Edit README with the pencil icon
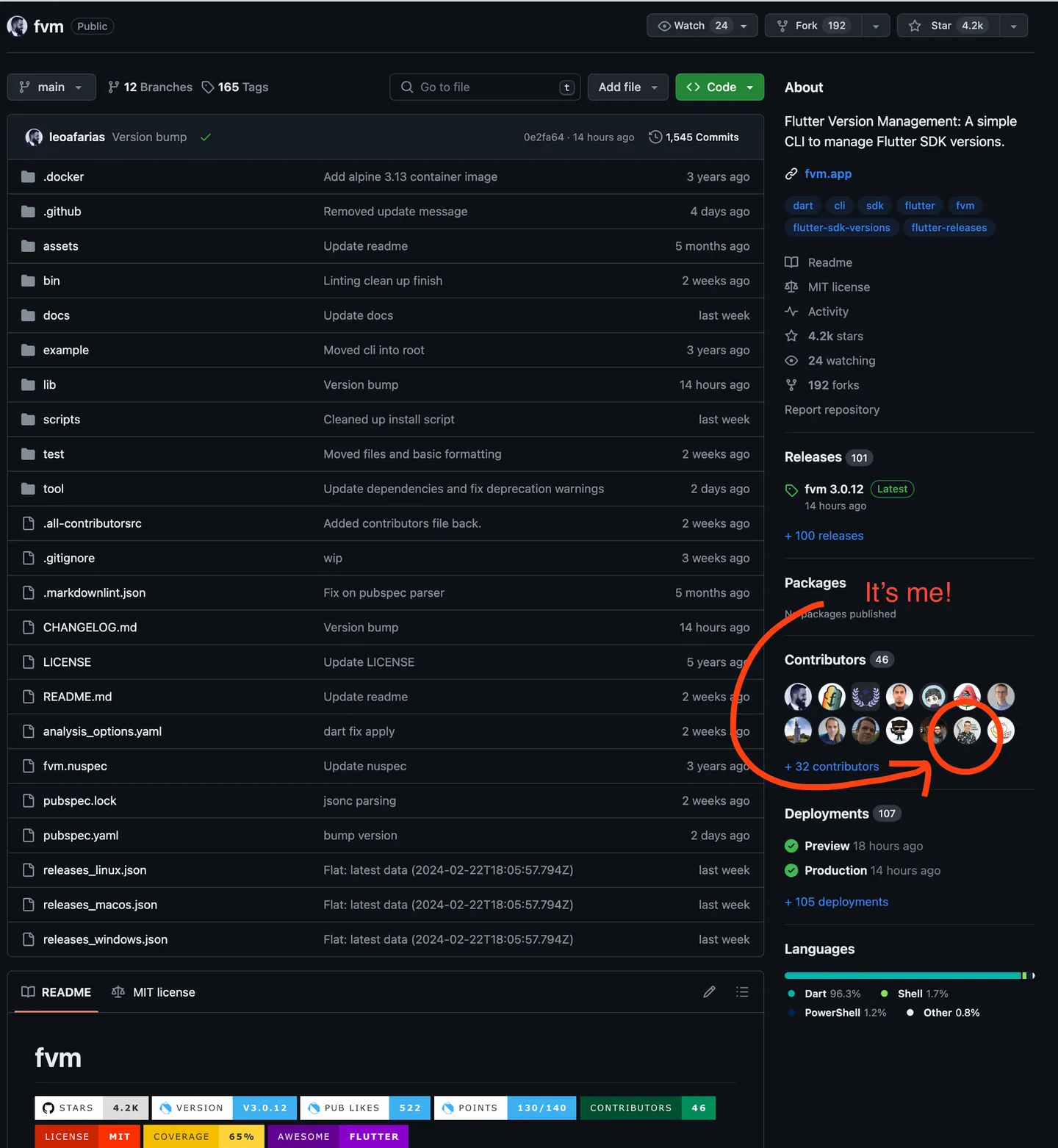 click(x=709, y=993)
